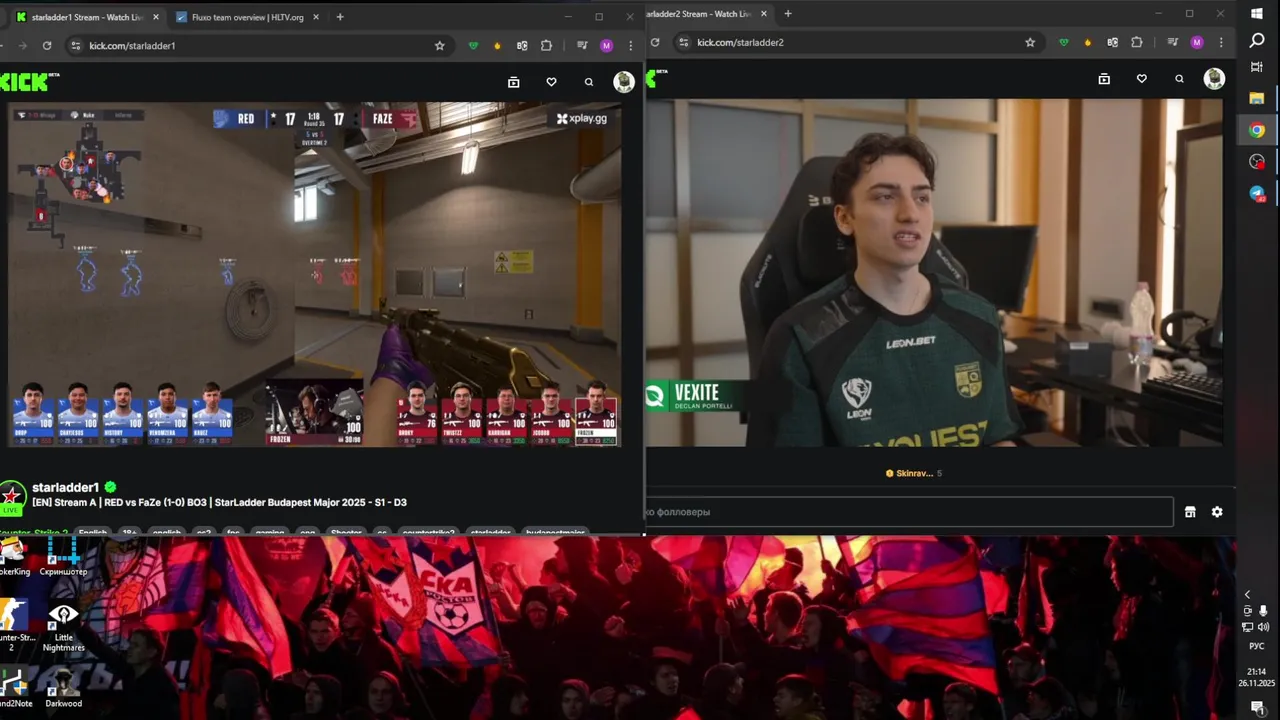Image resolution: width=1280 pixels, height=720 pixels.
Task: Open the green shield extension in starladder1 window
Action: coord(473,45)
